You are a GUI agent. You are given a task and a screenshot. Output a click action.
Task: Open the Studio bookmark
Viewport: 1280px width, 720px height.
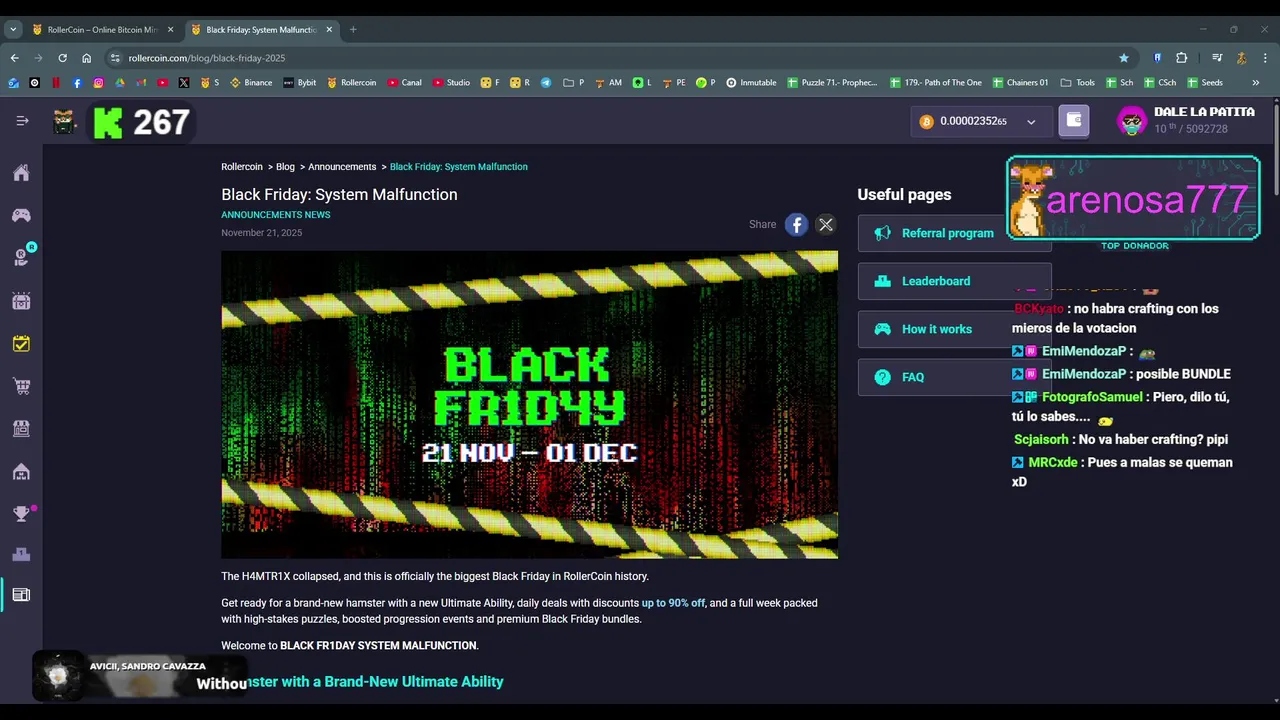(451, 83)
